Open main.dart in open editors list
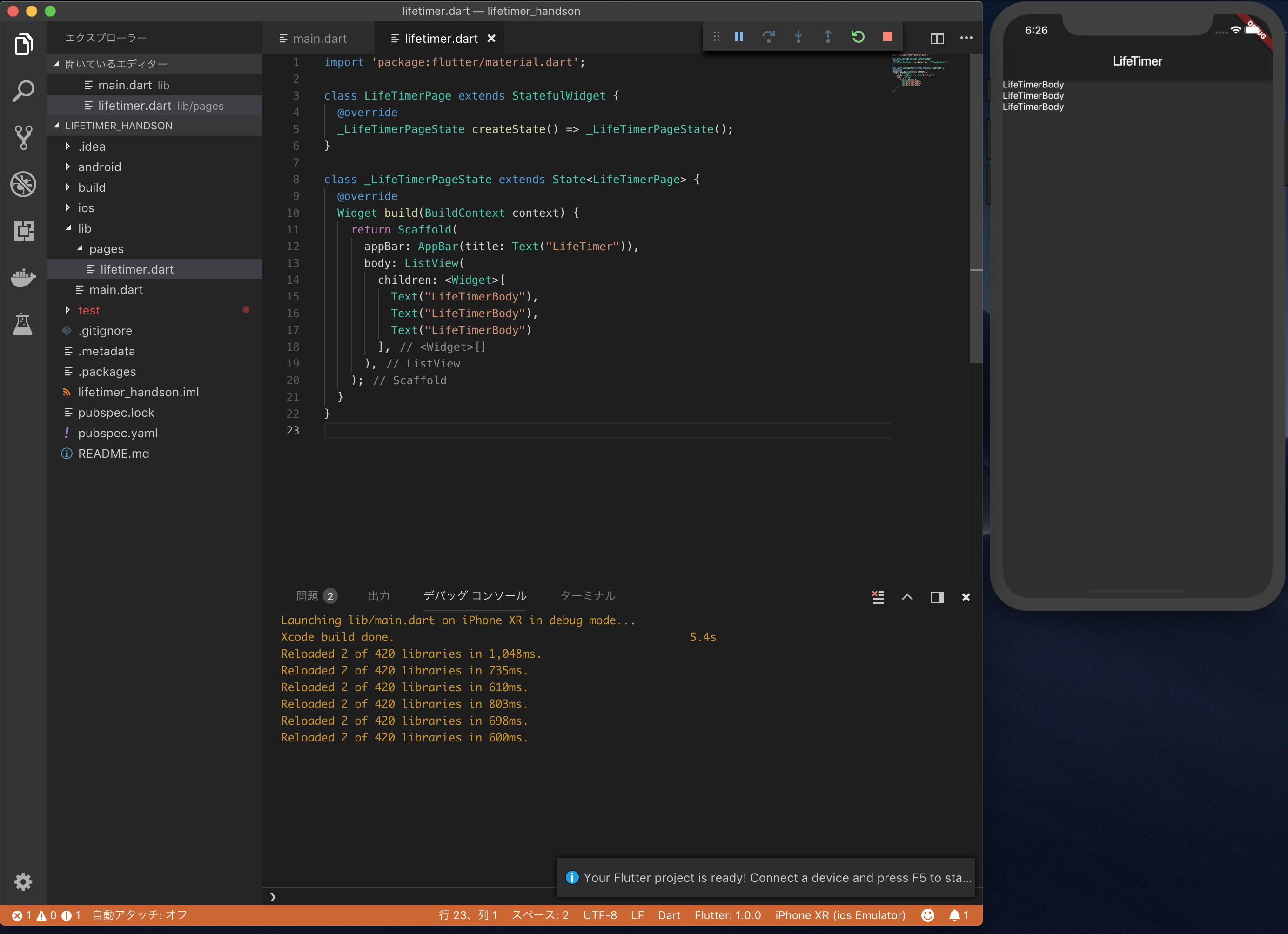The image size is (1288, 934). coord(154,85)
